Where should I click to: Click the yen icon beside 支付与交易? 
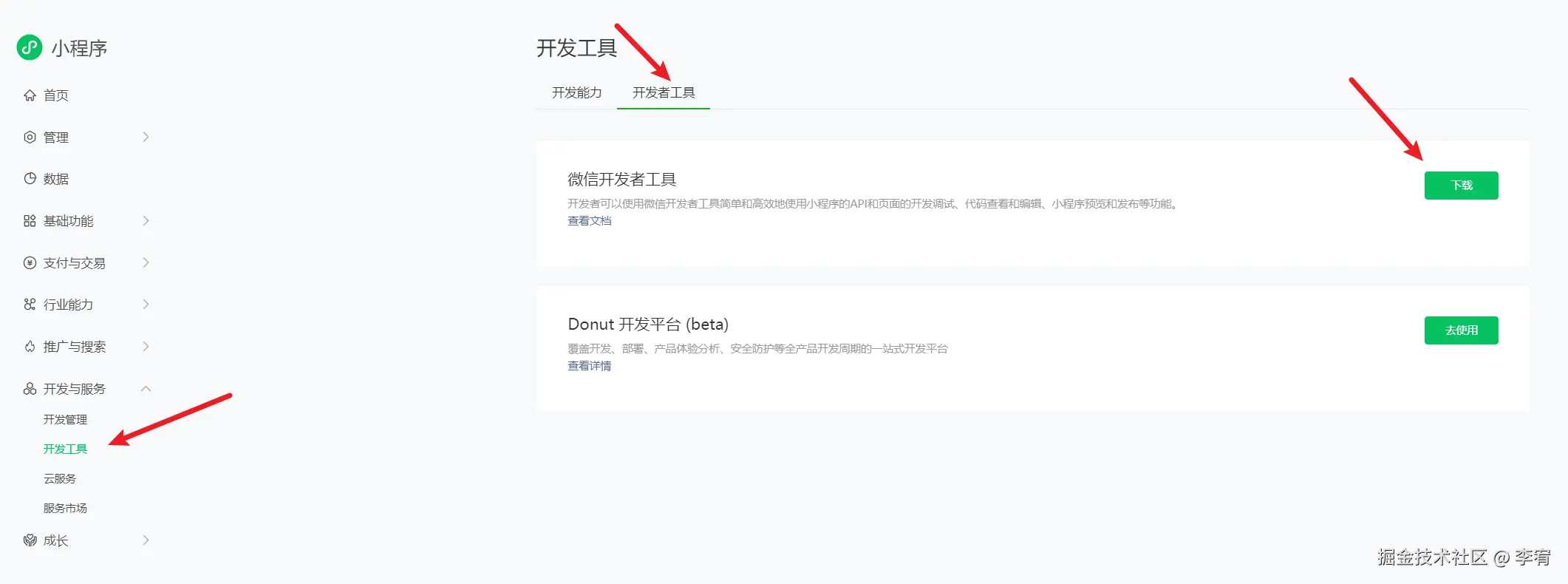[x=30, y=262]
